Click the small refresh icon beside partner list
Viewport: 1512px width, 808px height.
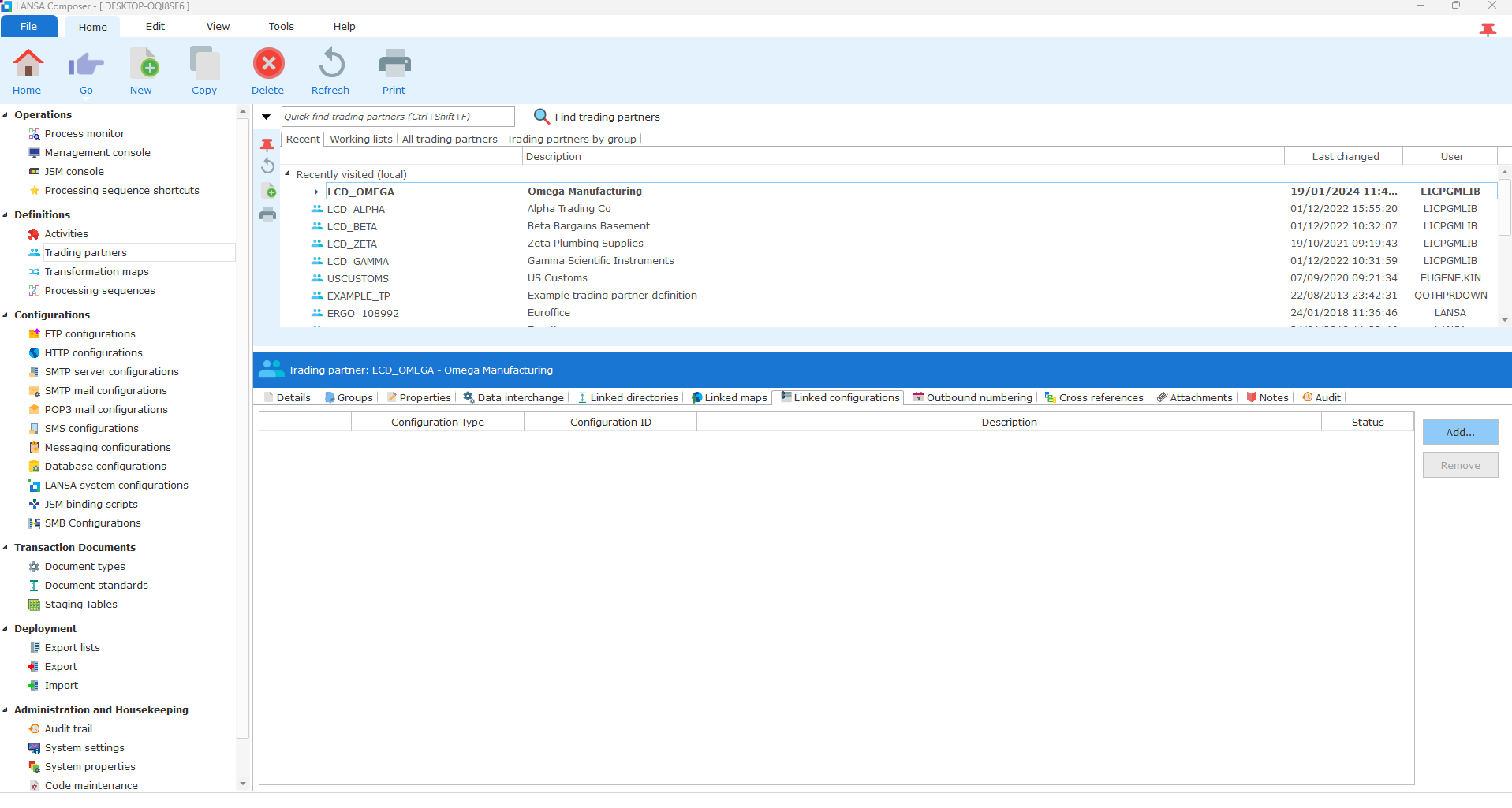click(268, 166)
